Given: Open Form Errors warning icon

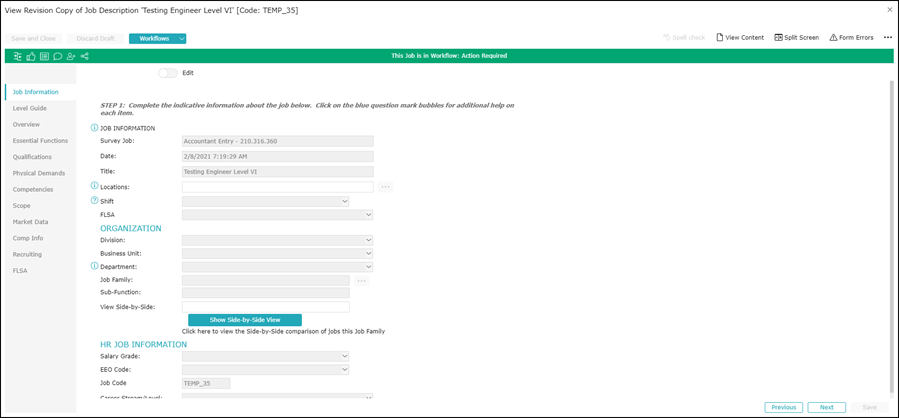Looking at the screenshot, I should (834, 38).
